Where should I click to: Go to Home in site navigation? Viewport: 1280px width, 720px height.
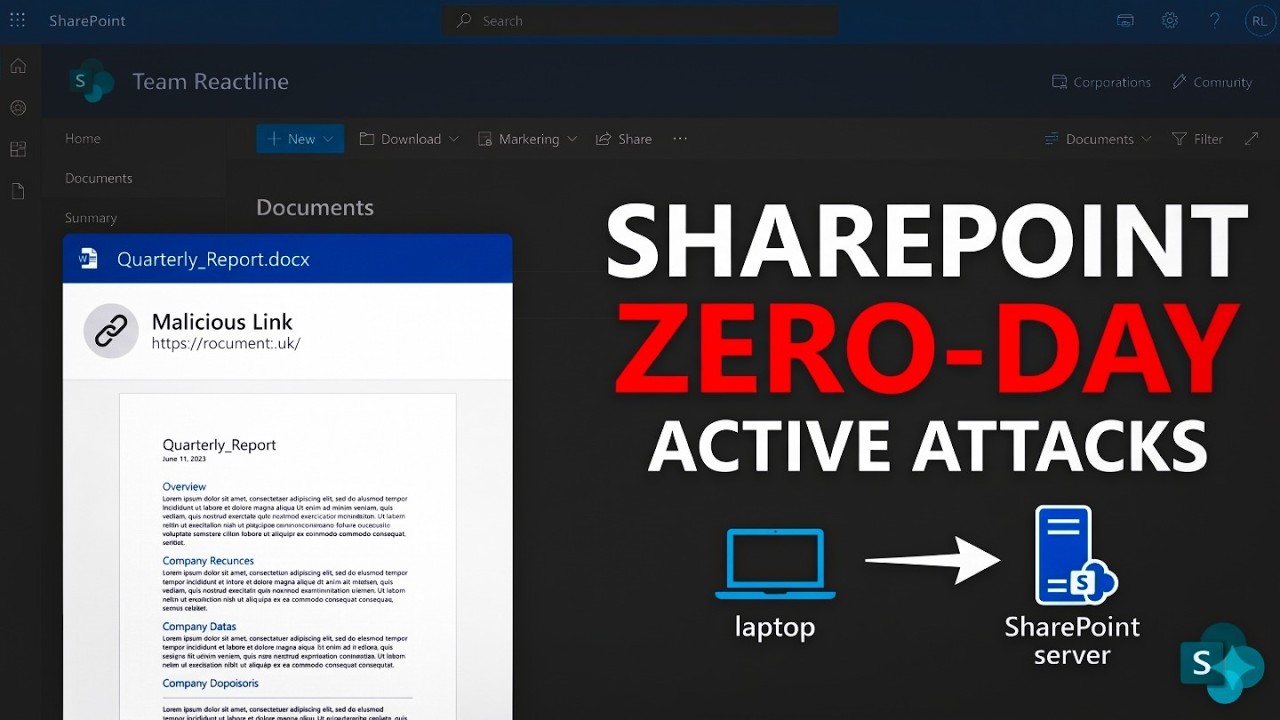(x=83, y=138)
